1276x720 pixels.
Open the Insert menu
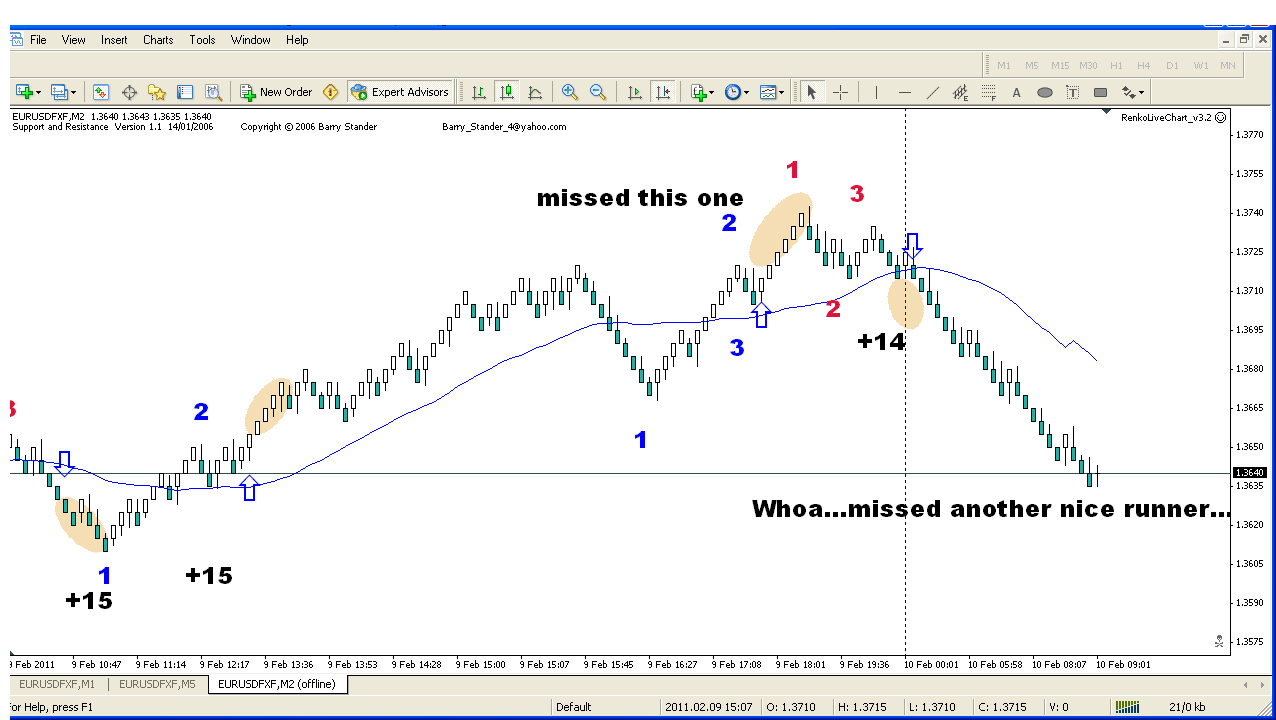coord(114,40)
